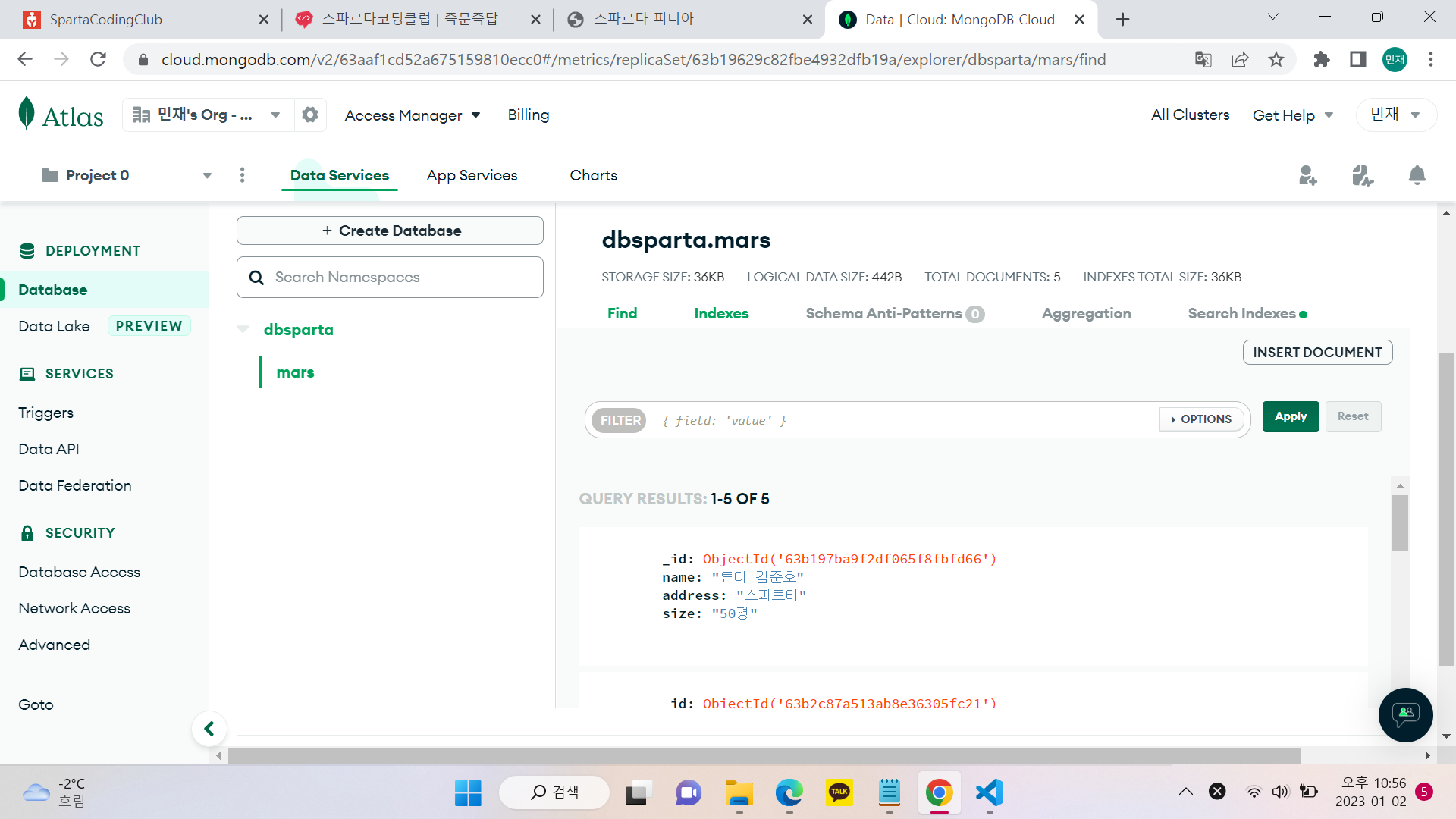Open Network Access in sidebar
The image size is (1456, 819).
pyautogui.click(x=74, y=608)
